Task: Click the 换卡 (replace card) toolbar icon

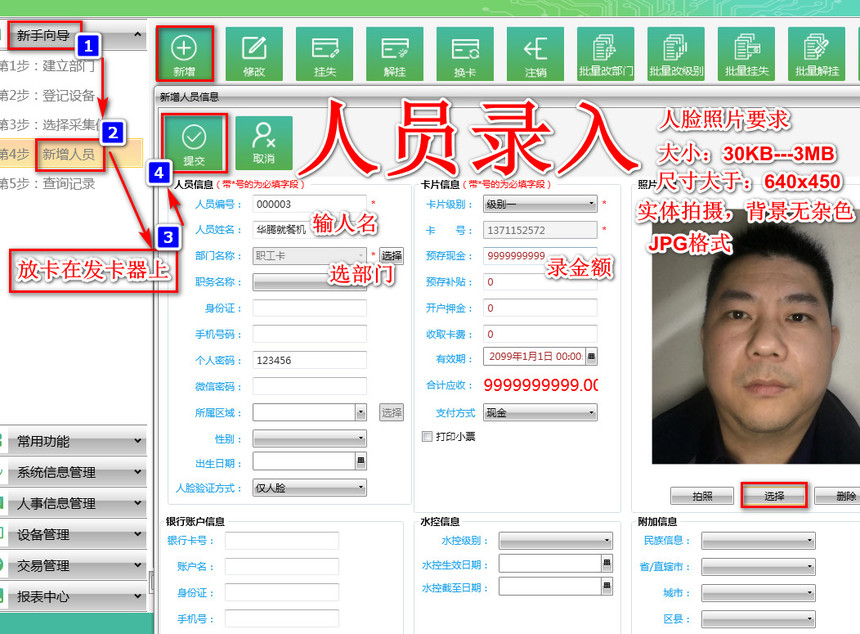Action: coord(465,54)
